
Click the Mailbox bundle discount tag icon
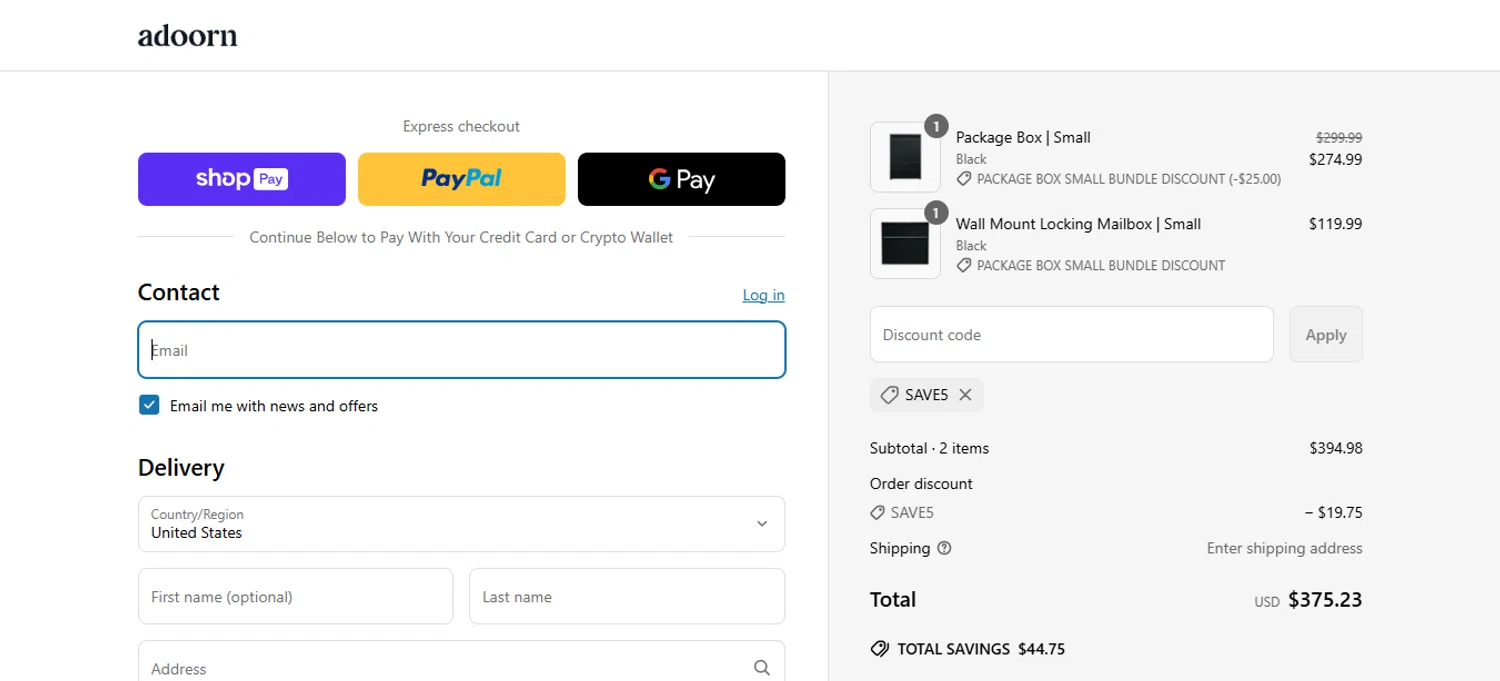(x=964, y=266)
